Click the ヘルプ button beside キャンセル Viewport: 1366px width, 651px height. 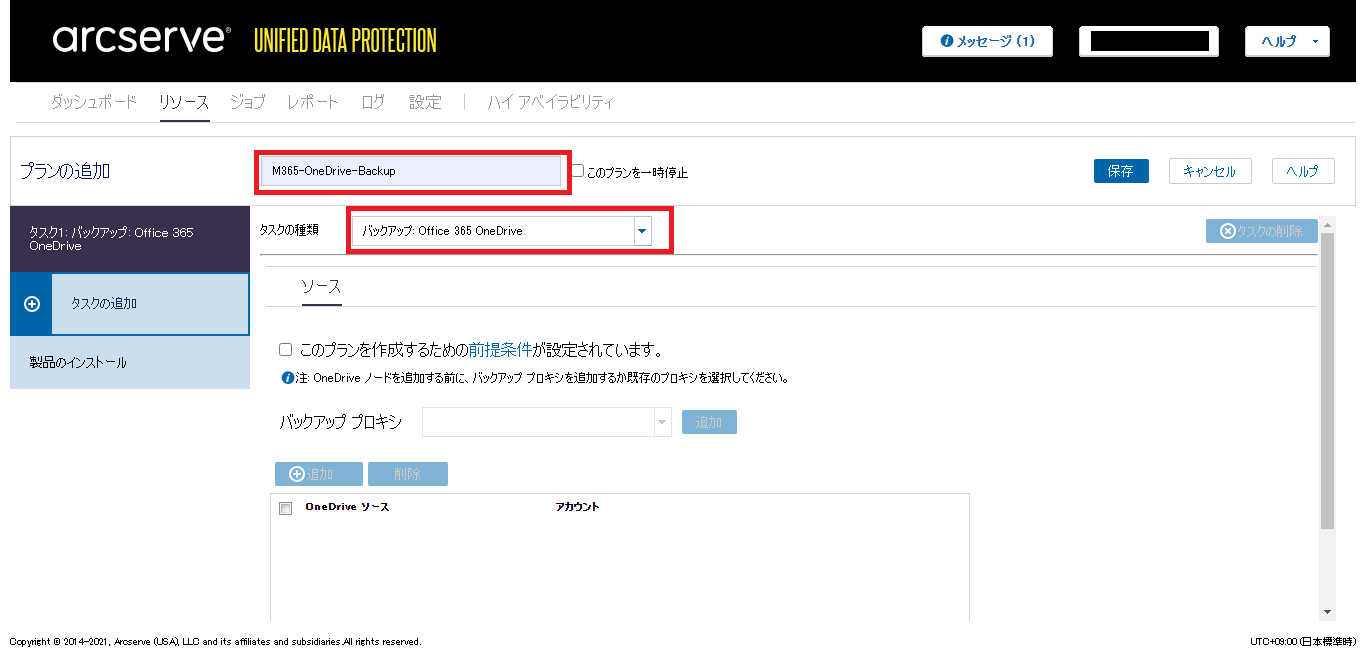(1303, 171)
